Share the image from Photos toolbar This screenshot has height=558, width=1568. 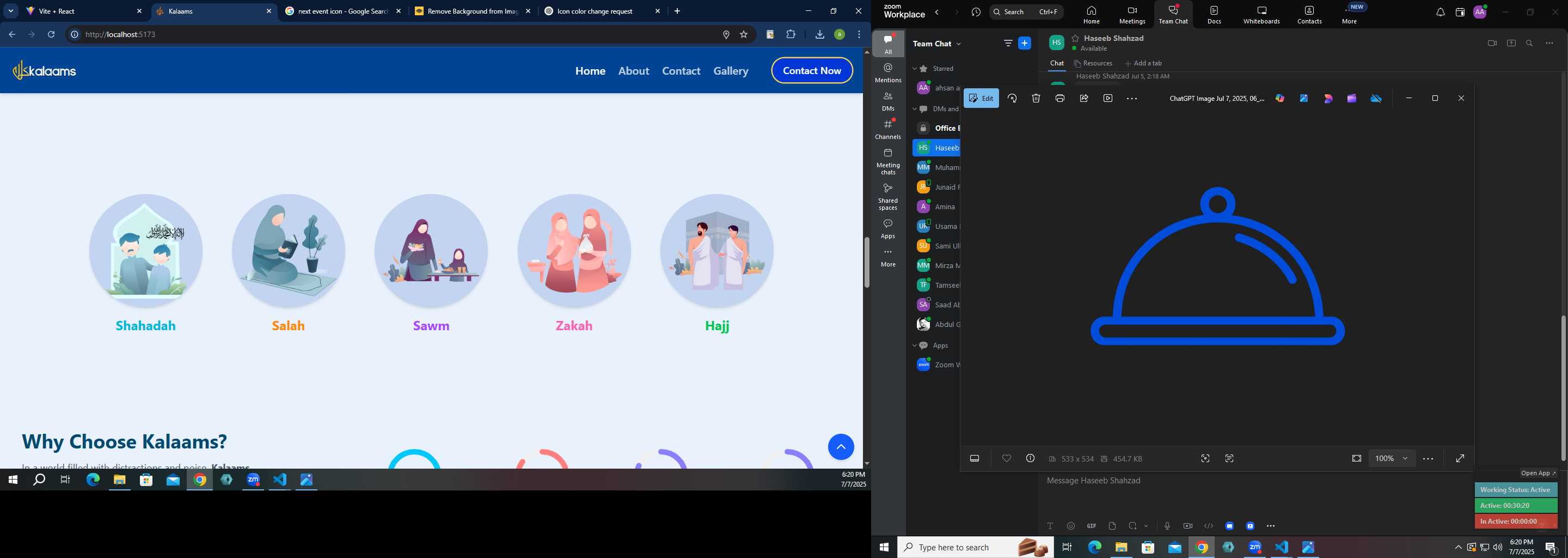(1084, 98)
